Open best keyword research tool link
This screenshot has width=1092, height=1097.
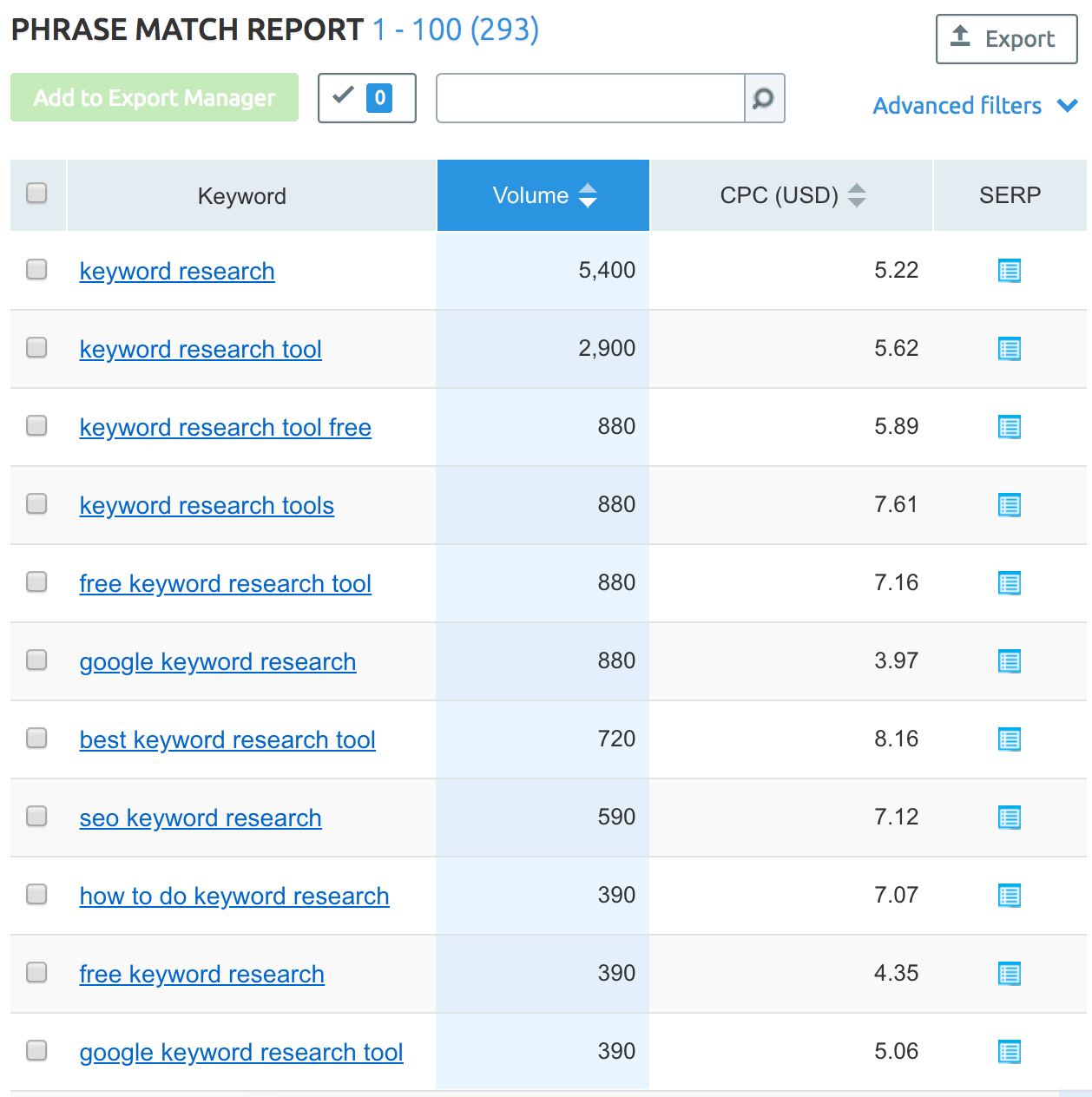click(x=227, y=740)
